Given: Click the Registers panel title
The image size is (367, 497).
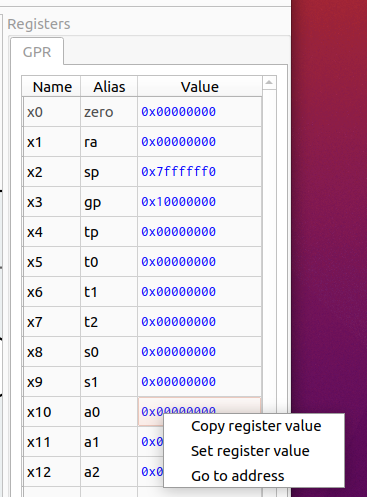Looking at the screenshot, I should pos(39,24).
